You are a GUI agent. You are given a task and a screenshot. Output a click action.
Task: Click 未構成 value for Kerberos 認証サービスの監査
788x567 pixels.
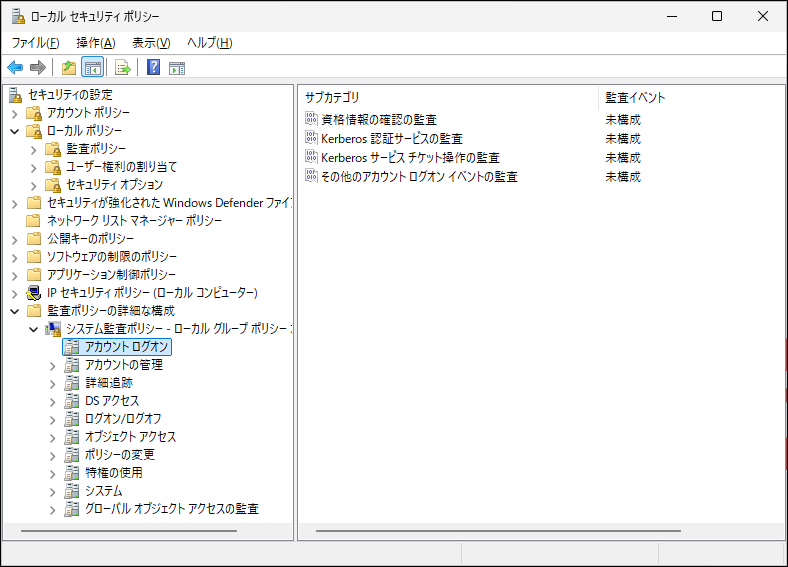coord(623,139)
